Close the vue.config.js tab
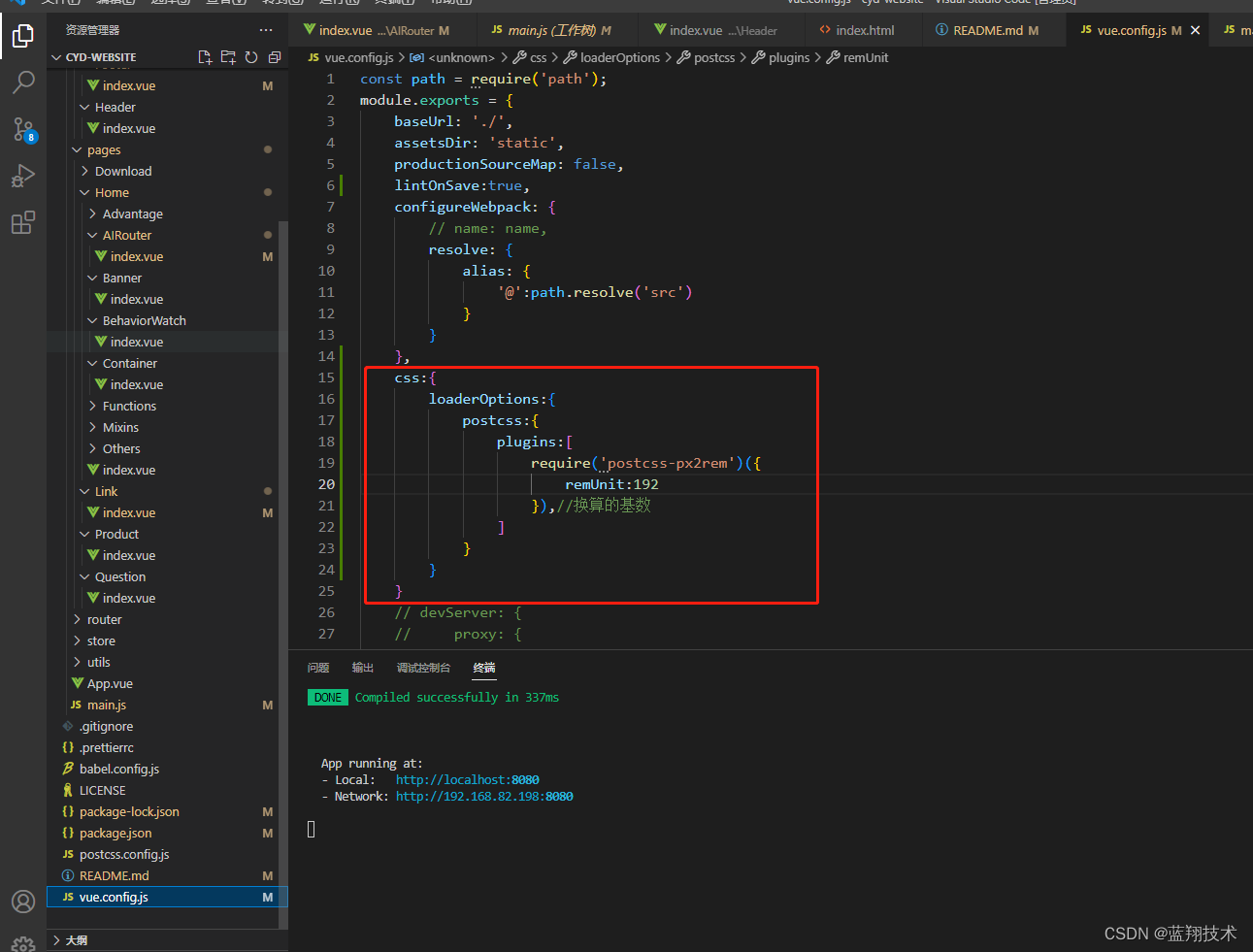Image resolution: width=1253 pixels, height=952 pixels. [1195, 30]
